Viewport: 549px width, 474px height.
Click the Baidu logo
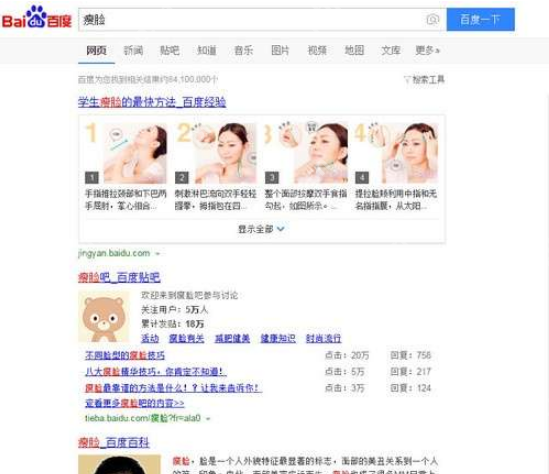[37, 18]
